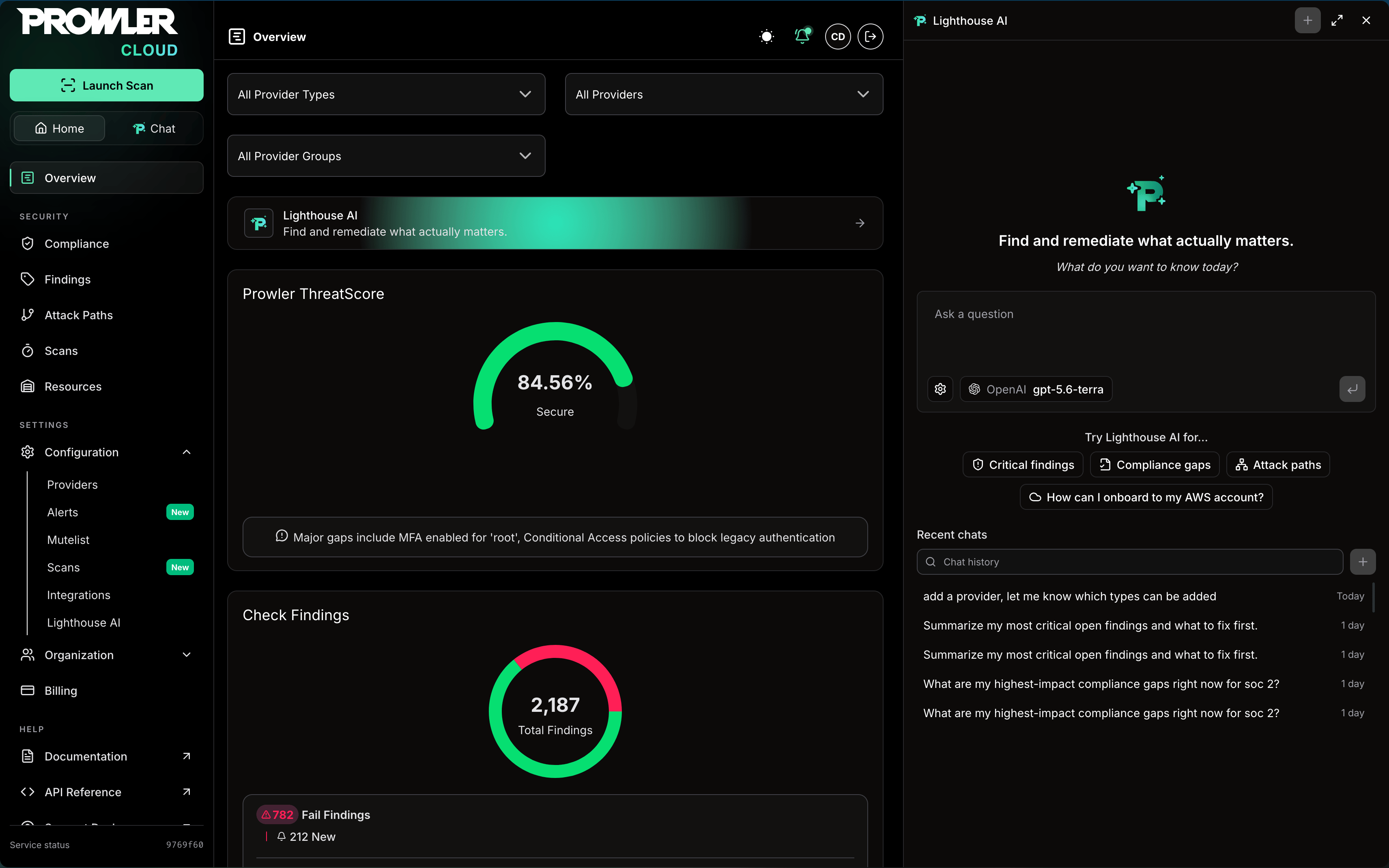Click Attack paths suggestion chip
This screenshot has width=1389, height=868.
coord(1278,465)
